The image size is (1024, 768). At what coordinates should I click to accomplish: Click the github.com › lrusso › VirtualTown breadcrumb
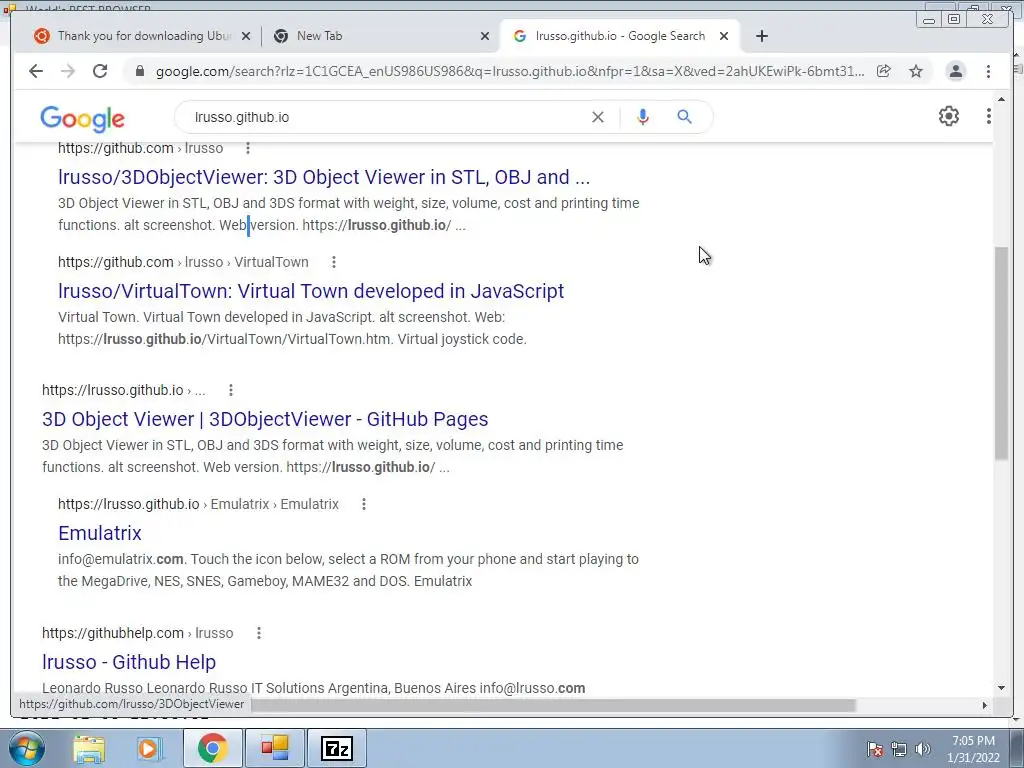click(183, 262)
